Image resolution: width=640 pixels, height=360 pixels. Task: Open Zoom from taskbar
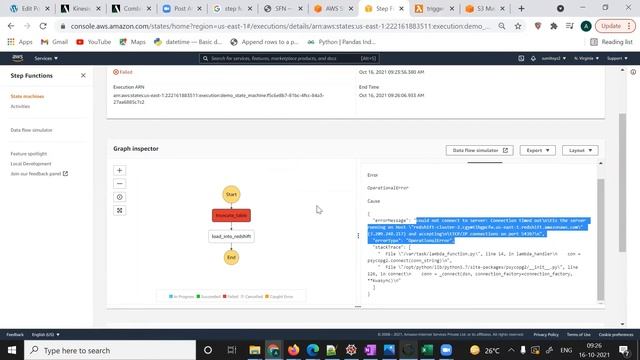tap(447, 350)
